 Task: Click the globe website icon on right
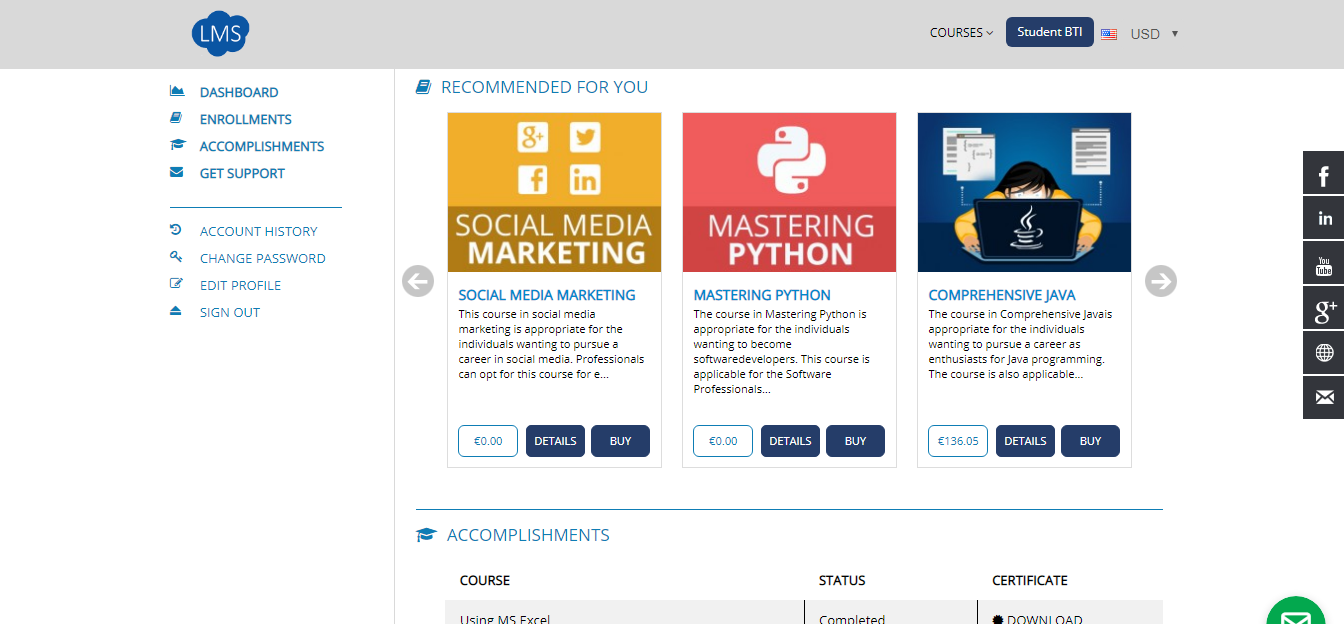1323,353
